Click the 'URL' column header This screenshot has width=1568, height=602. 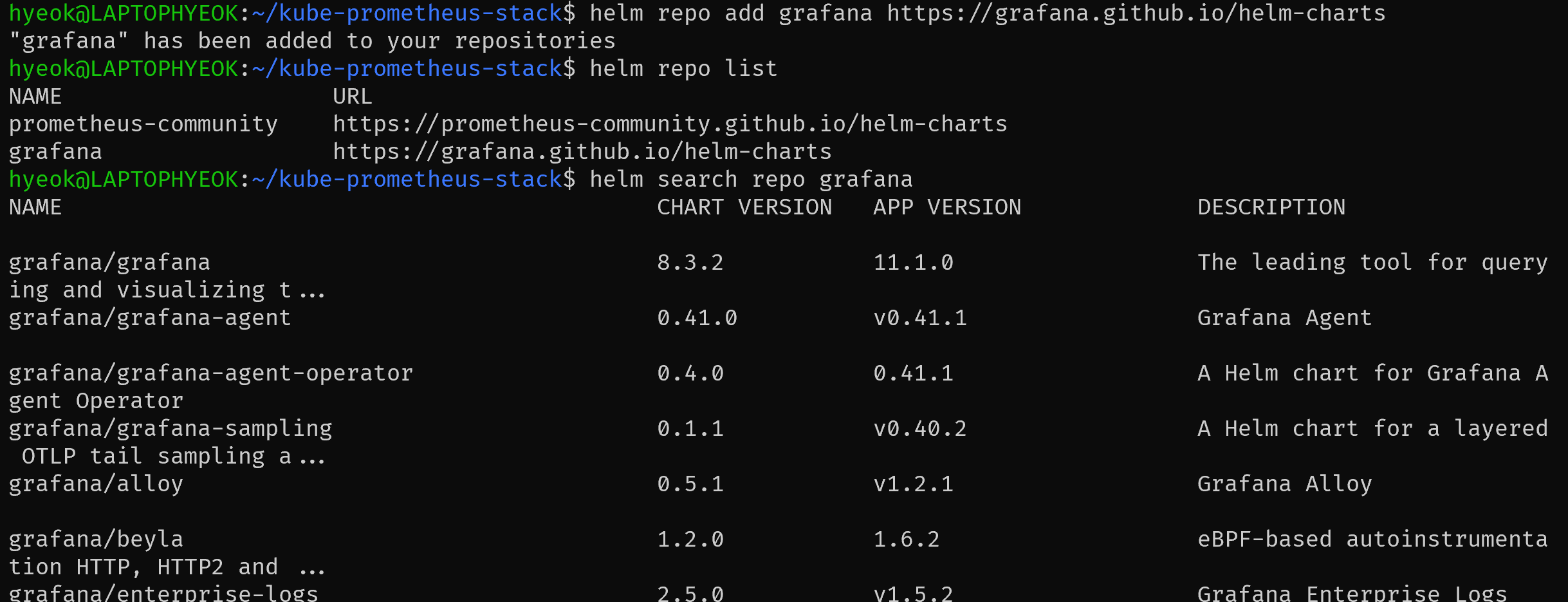[x=352, y=97]
